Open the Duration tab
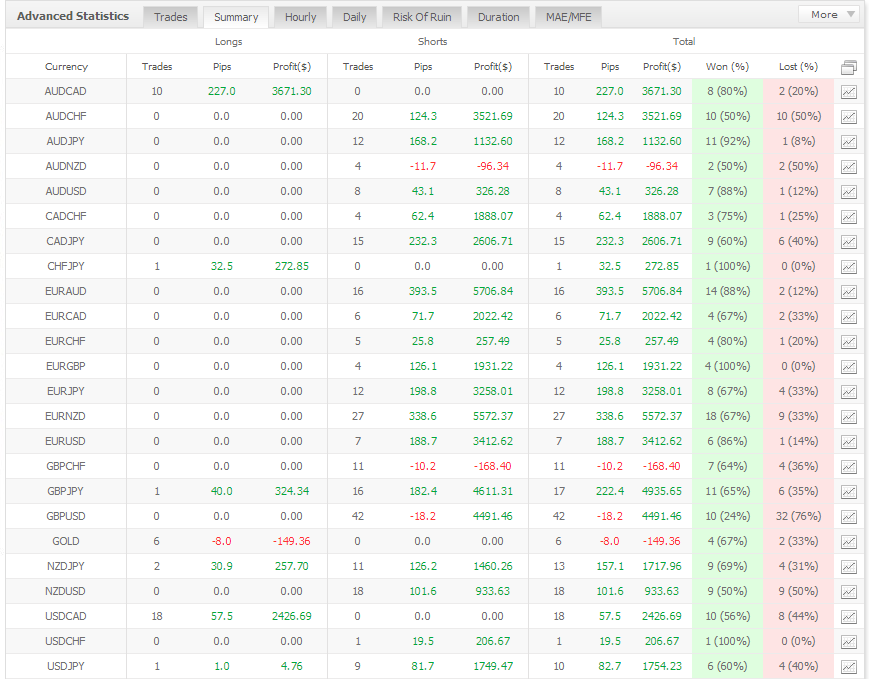Viewport: 869px width, 679px height. coord(499,17)
